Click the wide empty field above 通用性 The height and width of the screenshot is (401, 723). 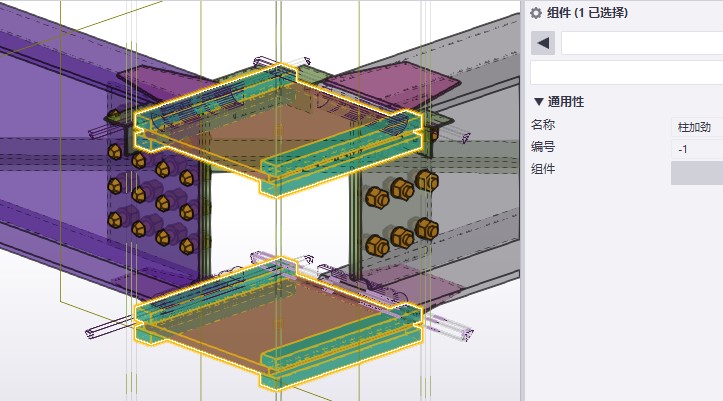[627, 72]
